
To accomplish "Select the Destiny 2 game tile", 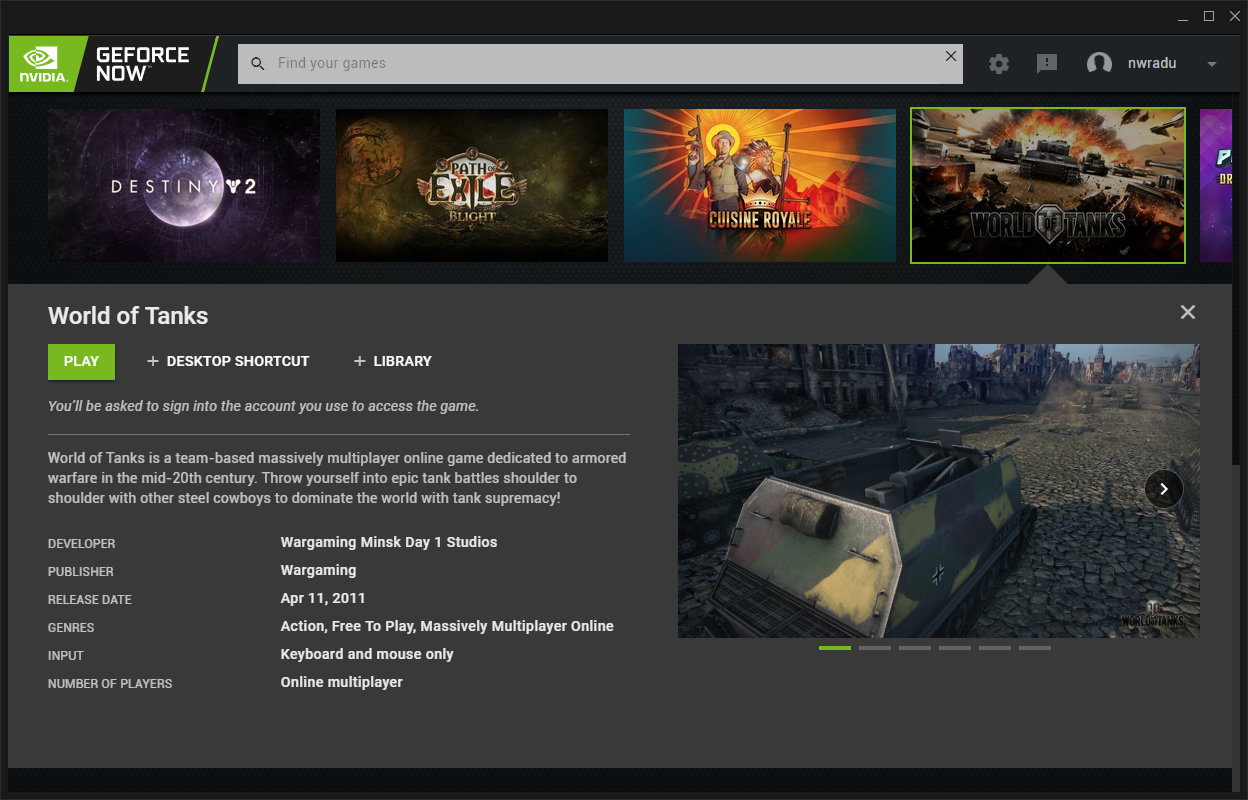I will 184,185.
